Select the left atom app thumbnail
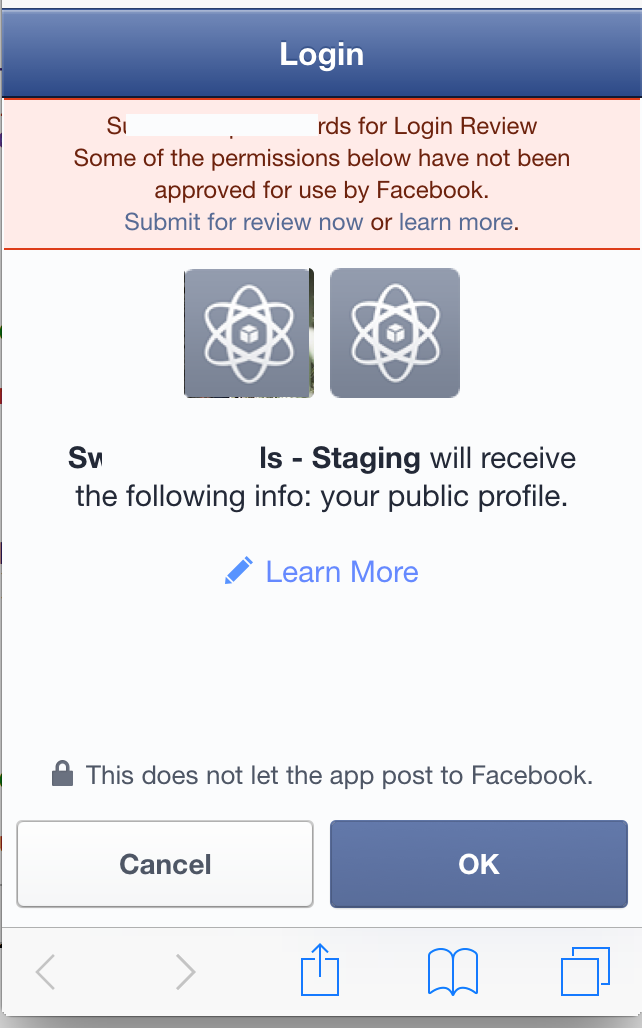Image resolution: width=642 pixels, height=1028 pixels. coord(249,333)
